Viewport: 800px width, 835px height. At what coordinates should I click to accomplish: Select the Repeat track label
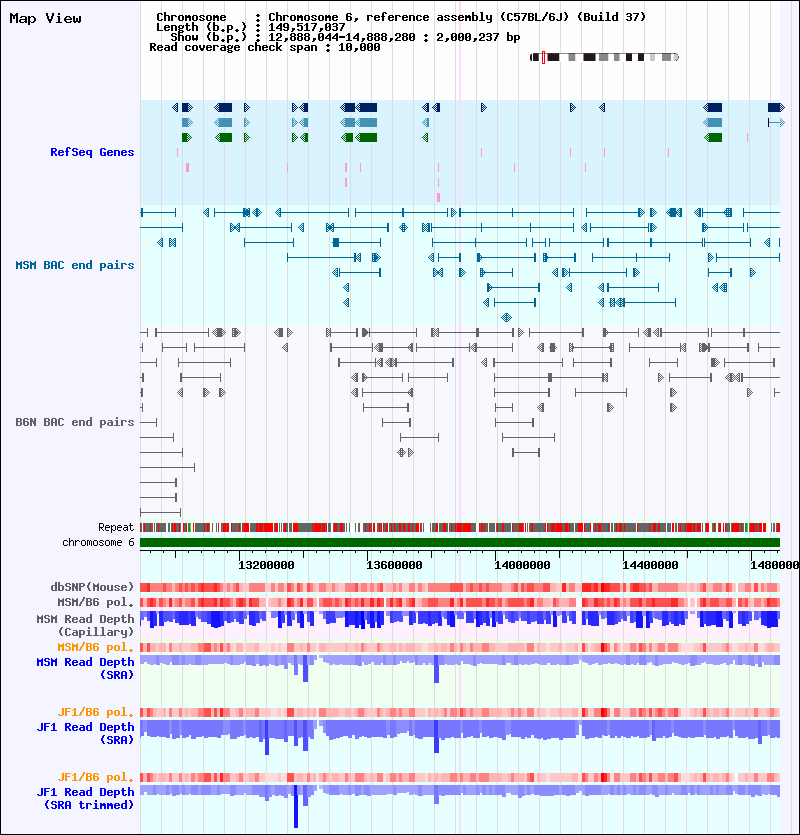[116, 527]
